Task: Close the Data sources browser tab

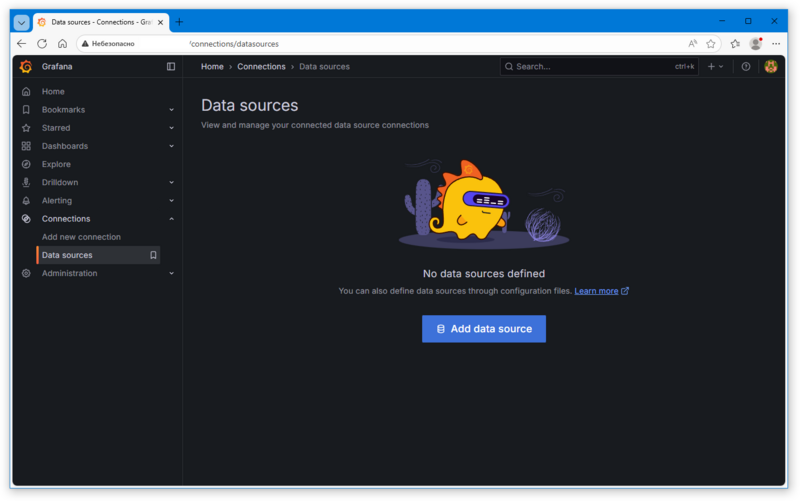Action: click(x=160, y=22)
